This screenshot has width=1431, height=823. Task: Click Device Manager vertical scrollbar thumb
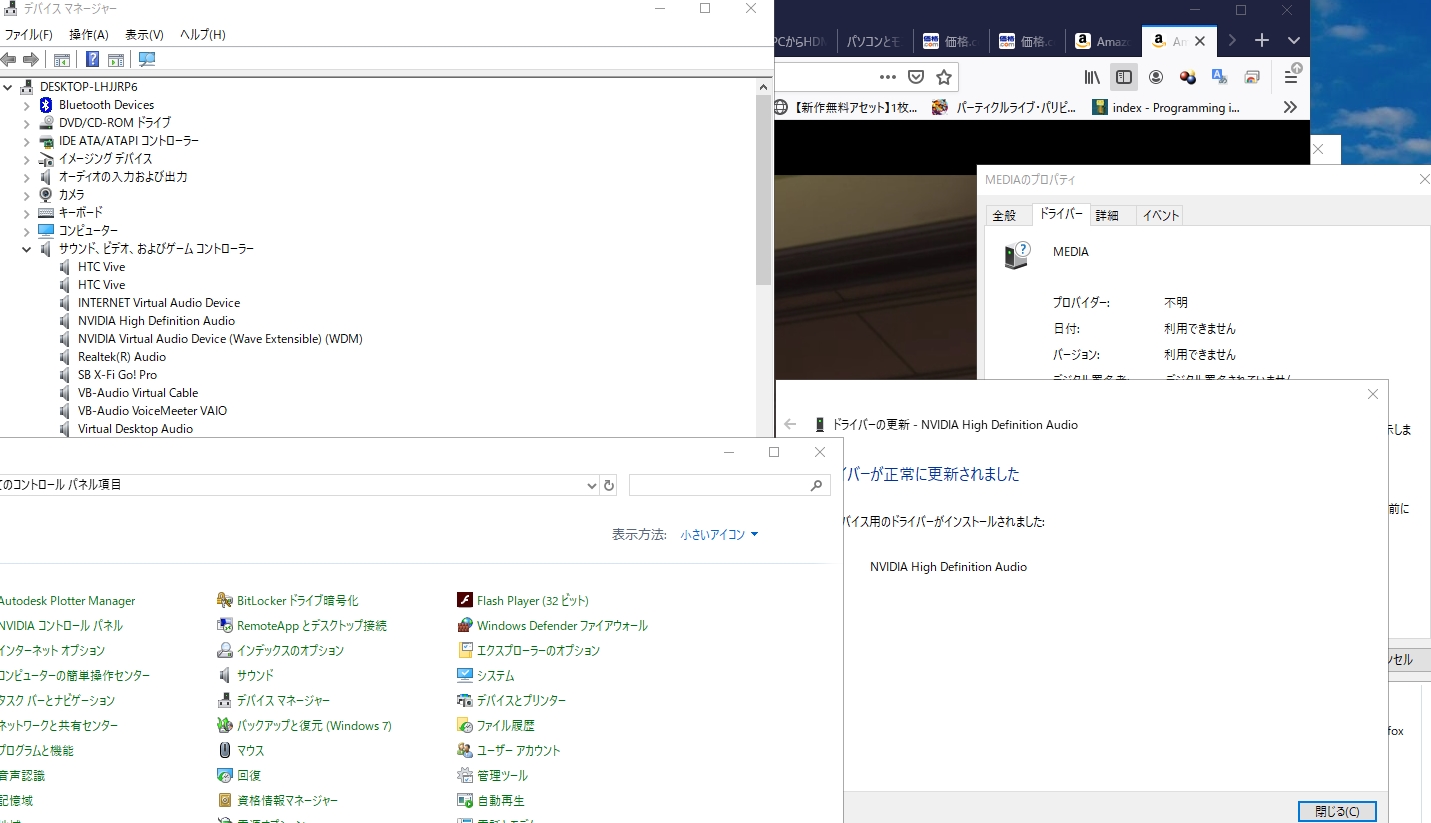tap(764, 190)
